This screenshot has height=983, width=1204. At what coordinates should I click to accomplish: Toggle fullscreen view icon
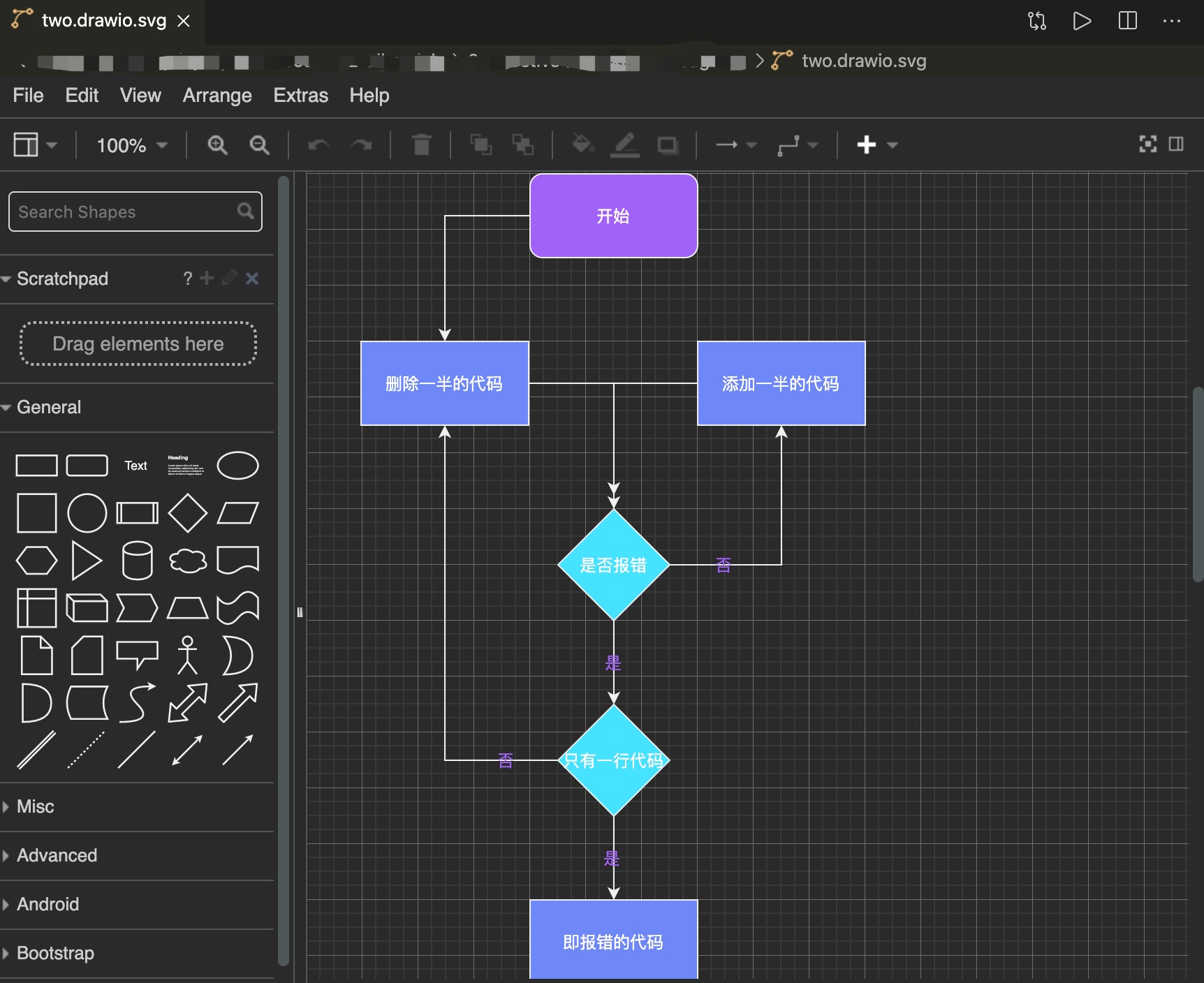[1147, 144]
